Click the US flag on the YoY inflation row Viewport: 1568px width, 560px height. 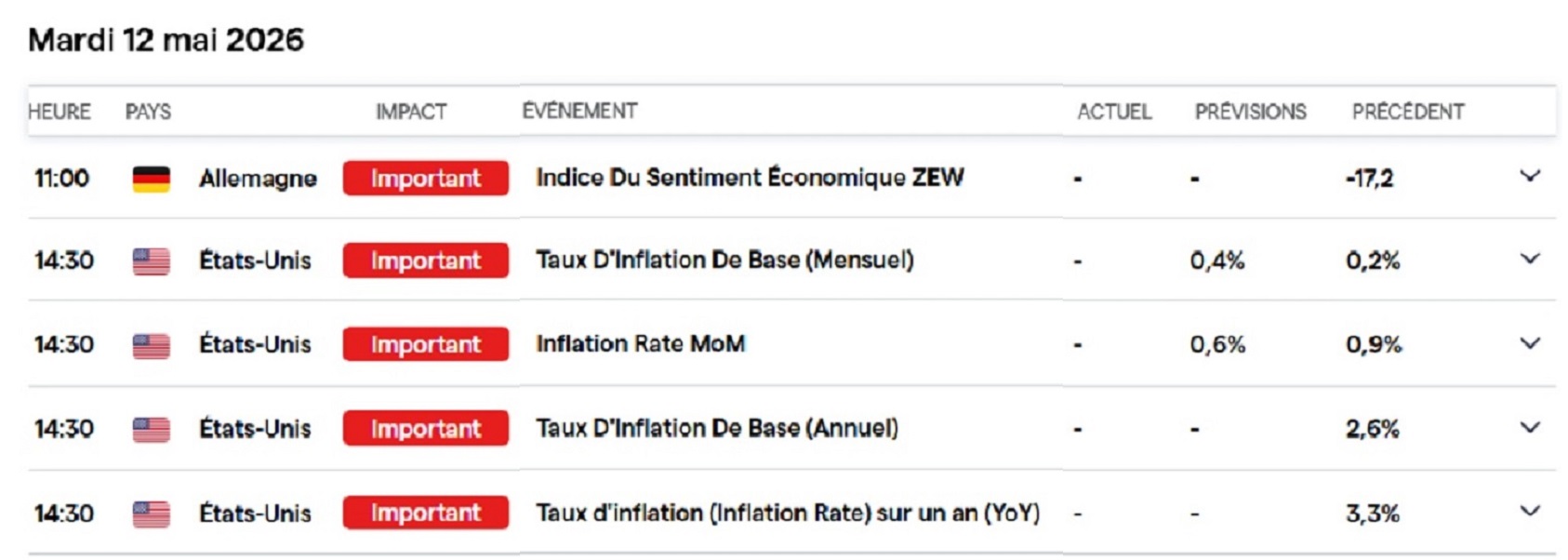(151, 513)
